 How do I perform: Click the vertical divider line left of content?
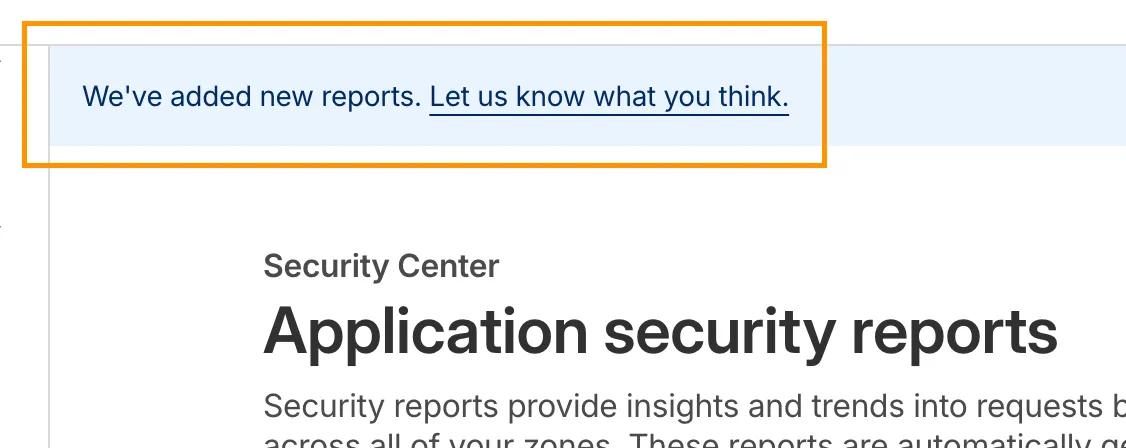click(x=49, y=300)
